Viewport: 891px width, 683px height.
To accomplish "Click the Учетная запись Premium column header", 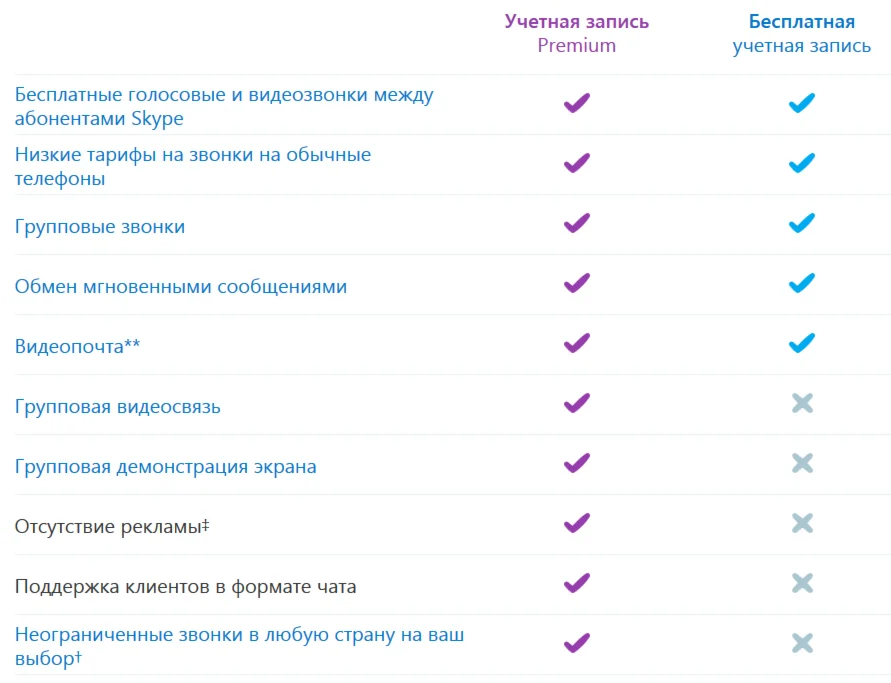I will (577, 33).
